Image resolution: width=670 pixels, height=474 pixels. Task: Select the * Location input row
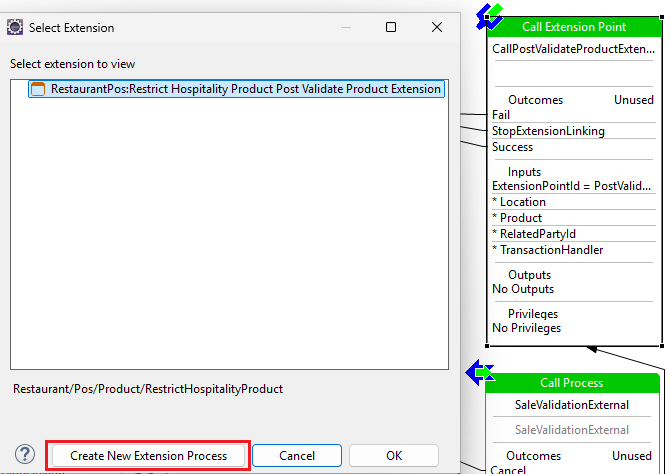pyautogui.click(x=574, y=202)
